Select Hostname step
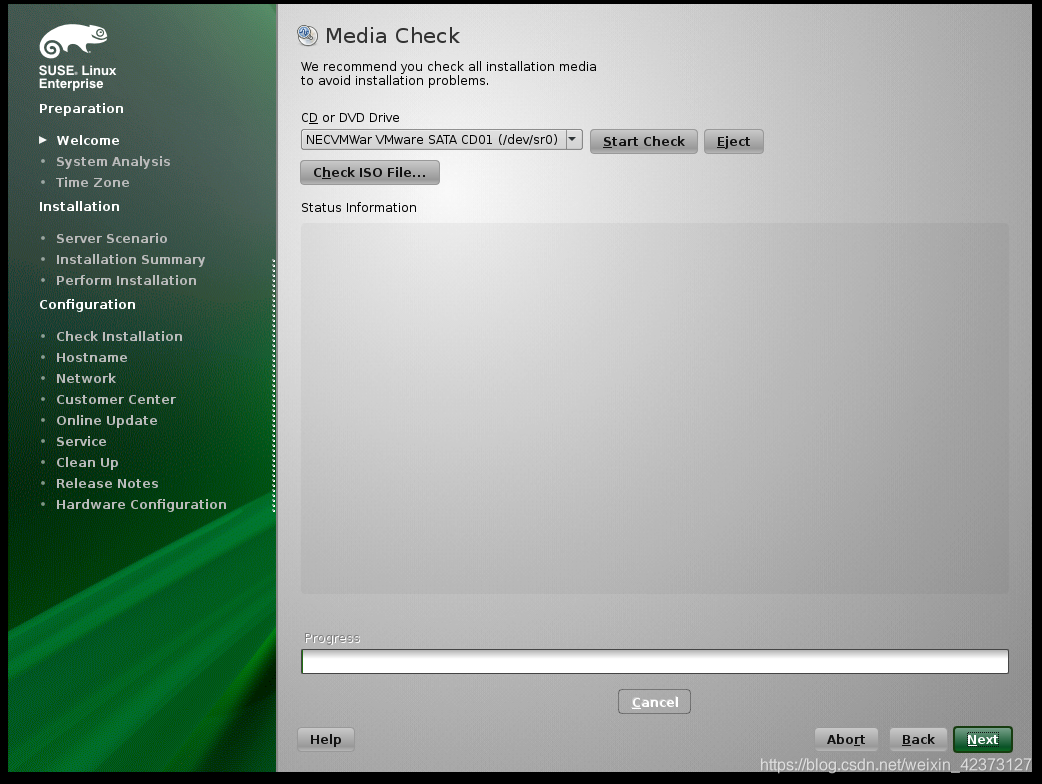 [x=92, y=357]
